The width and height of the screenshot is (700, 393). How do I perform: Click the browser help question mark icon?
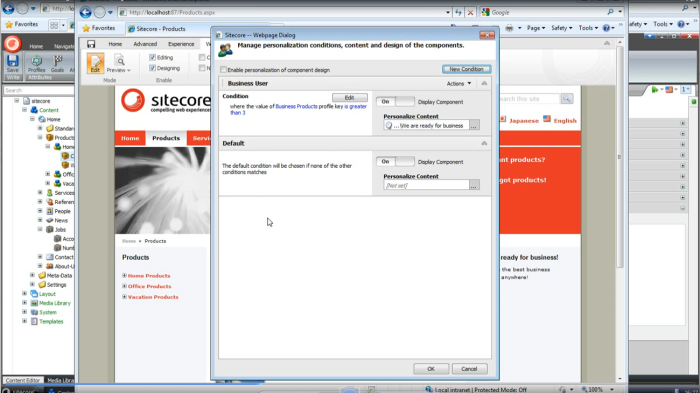(606, 28)
